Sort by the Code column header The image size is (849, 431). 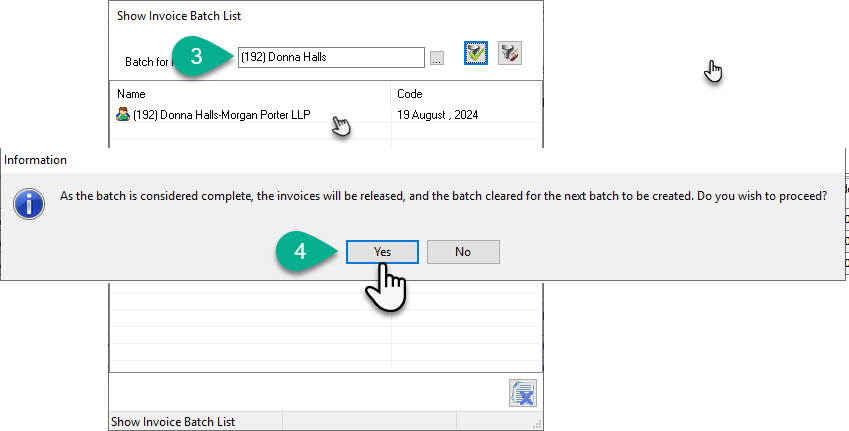[x=466, y=94]
